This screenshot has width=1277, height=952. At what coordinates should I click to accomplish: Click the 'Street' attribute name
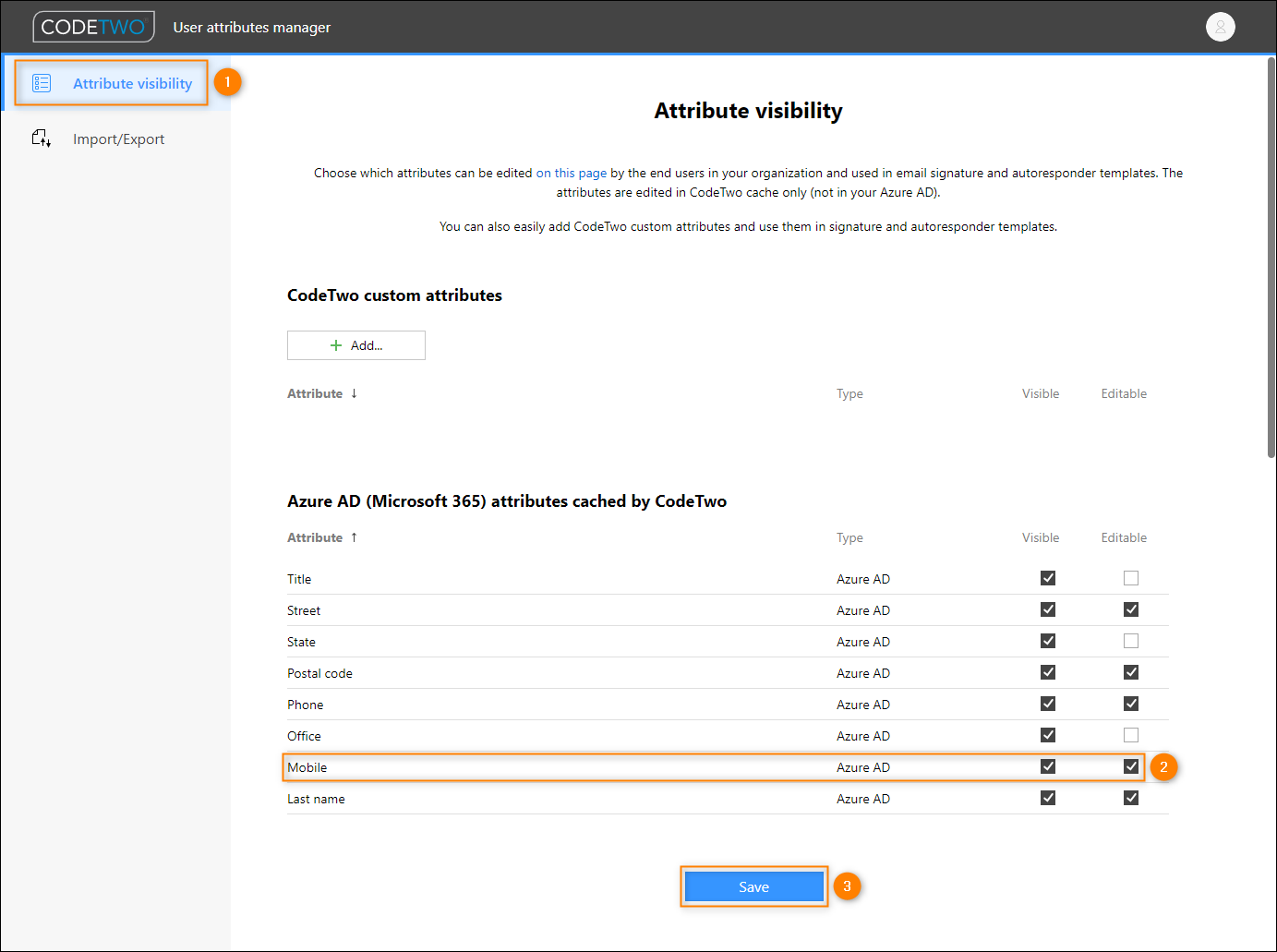point(304,610)
